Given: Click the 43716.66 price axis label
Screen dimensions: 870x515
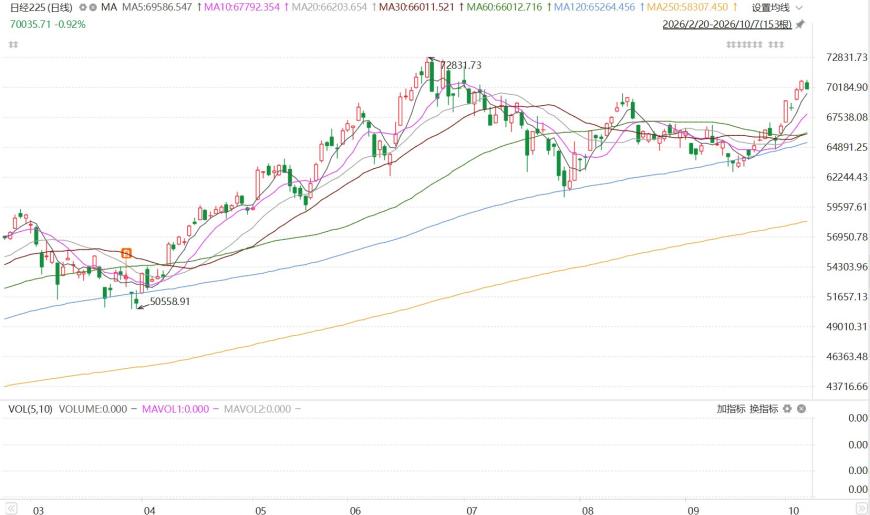Looking at the screenshot, I should (847, 386).
